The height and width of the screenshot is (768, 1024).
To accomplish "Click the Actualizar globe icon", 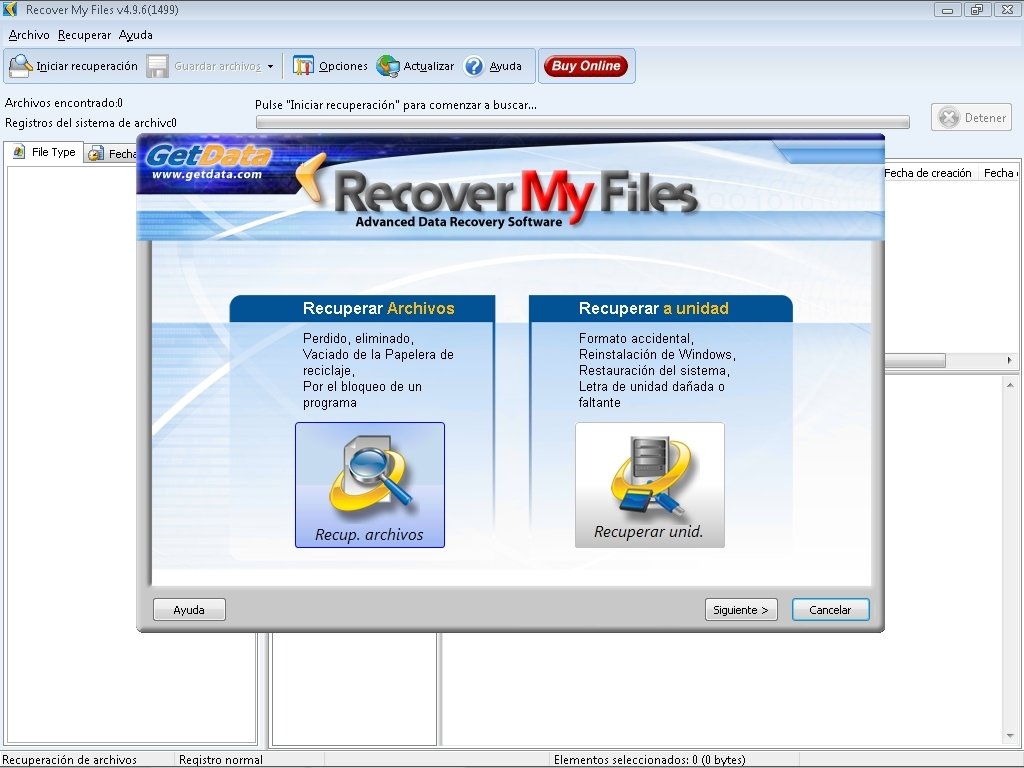I will pos(388,66).
